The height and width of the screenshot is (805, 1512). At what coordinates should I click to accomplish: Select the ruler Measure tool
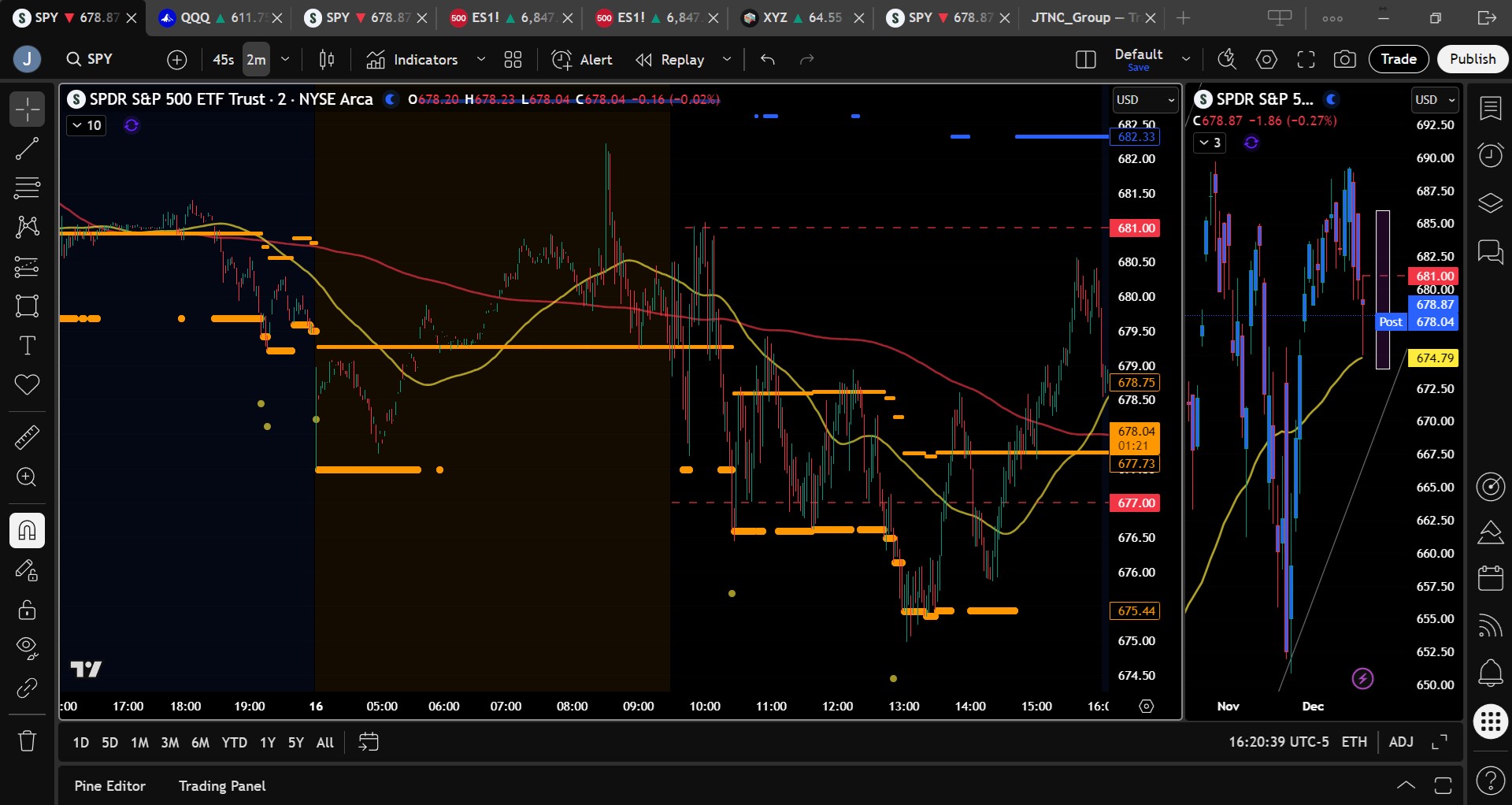click(x=27, y=437)
